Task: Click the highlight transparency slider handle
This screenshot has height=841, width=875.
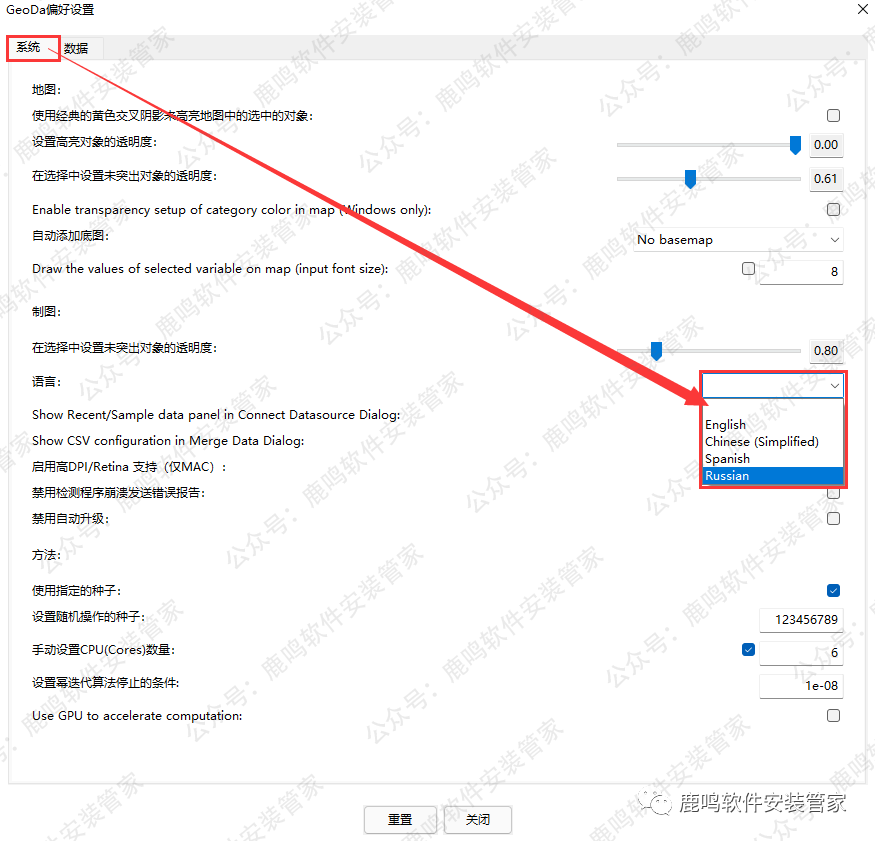Action: [x=795, y=145]
